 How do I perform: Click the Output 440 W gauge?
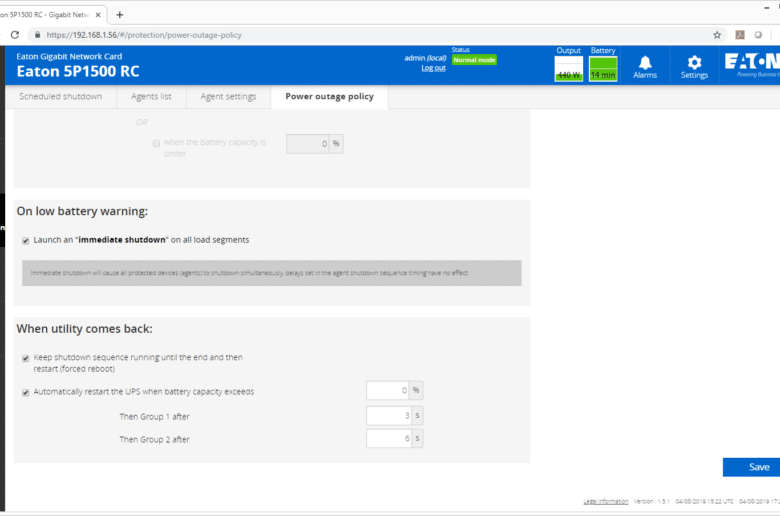(x=569, y=68)
